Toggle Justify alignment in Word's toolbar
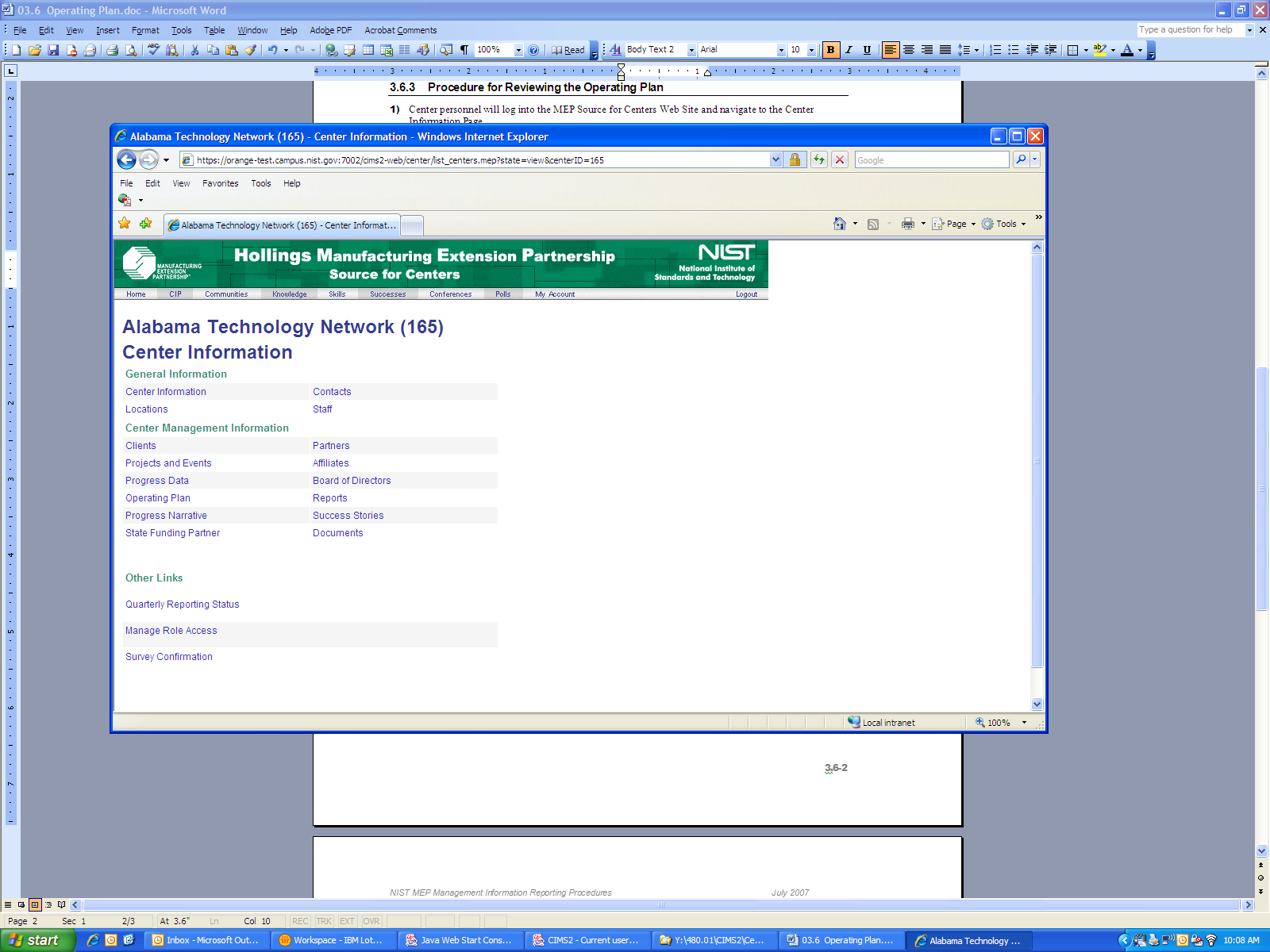 click(945, 50)
